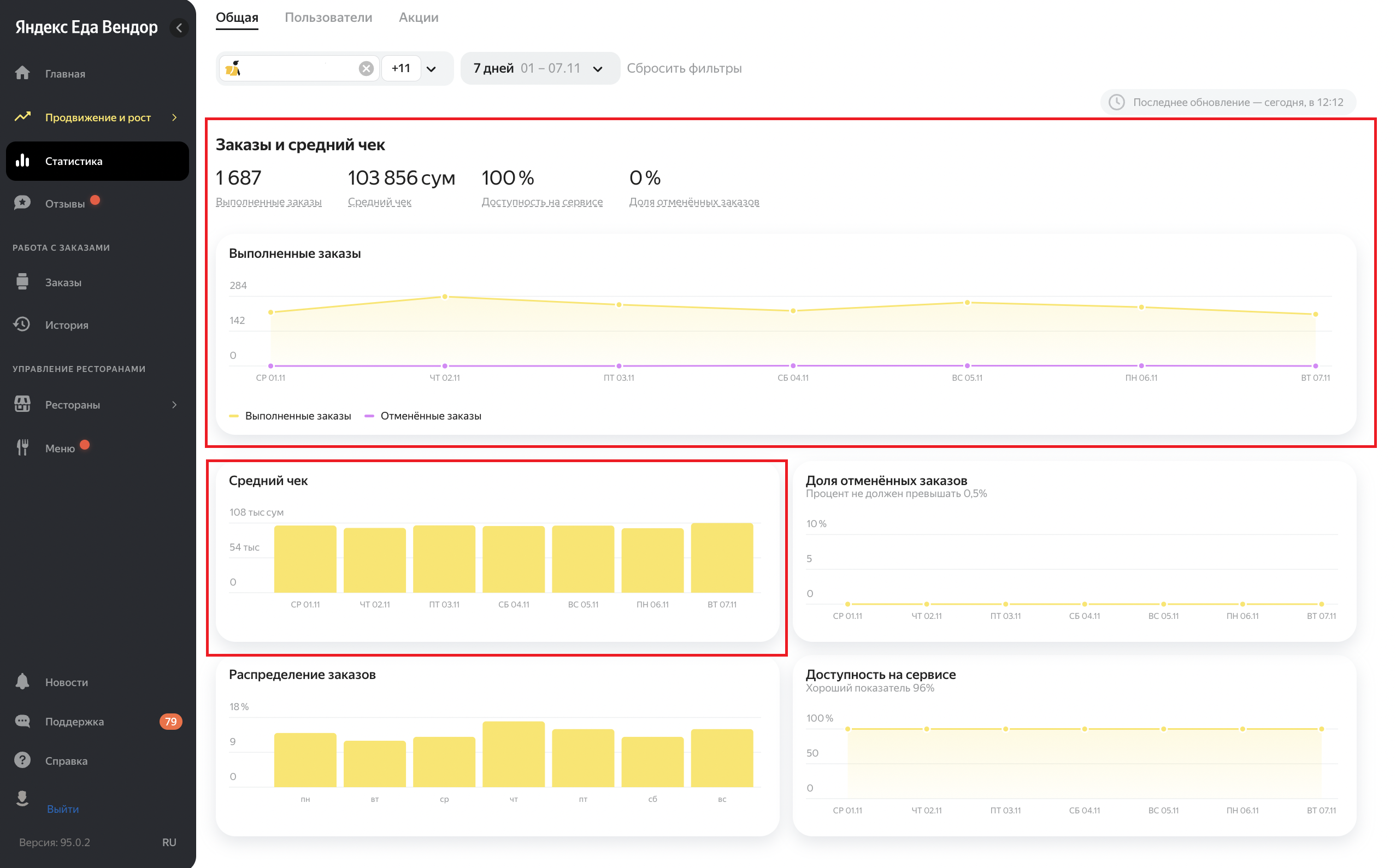Open Статистика bar chart icon
Screen dimensions: 1396x868
point(22,161)
